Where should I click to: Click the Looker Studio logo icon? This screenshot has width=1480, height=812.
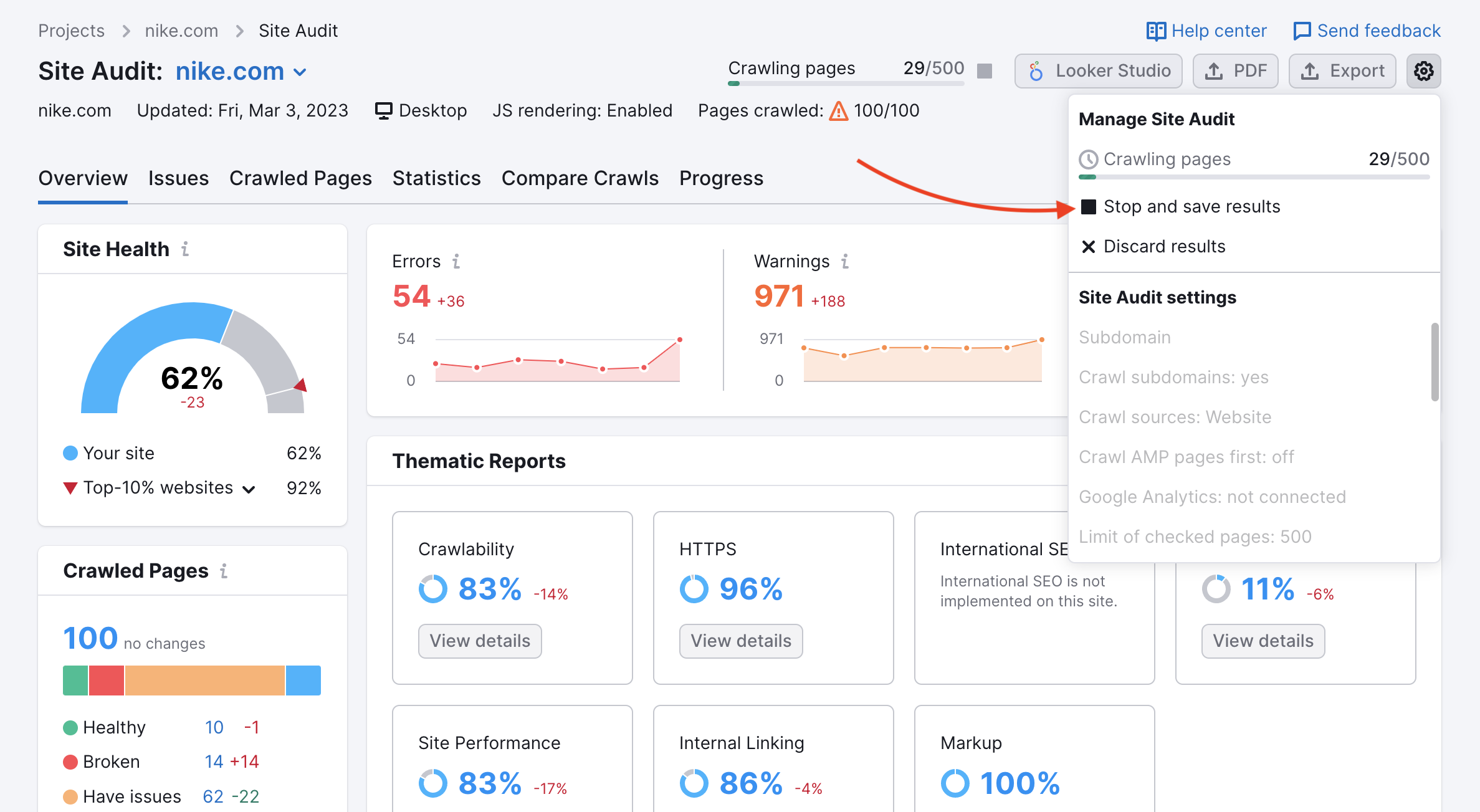pos(1036,71)
